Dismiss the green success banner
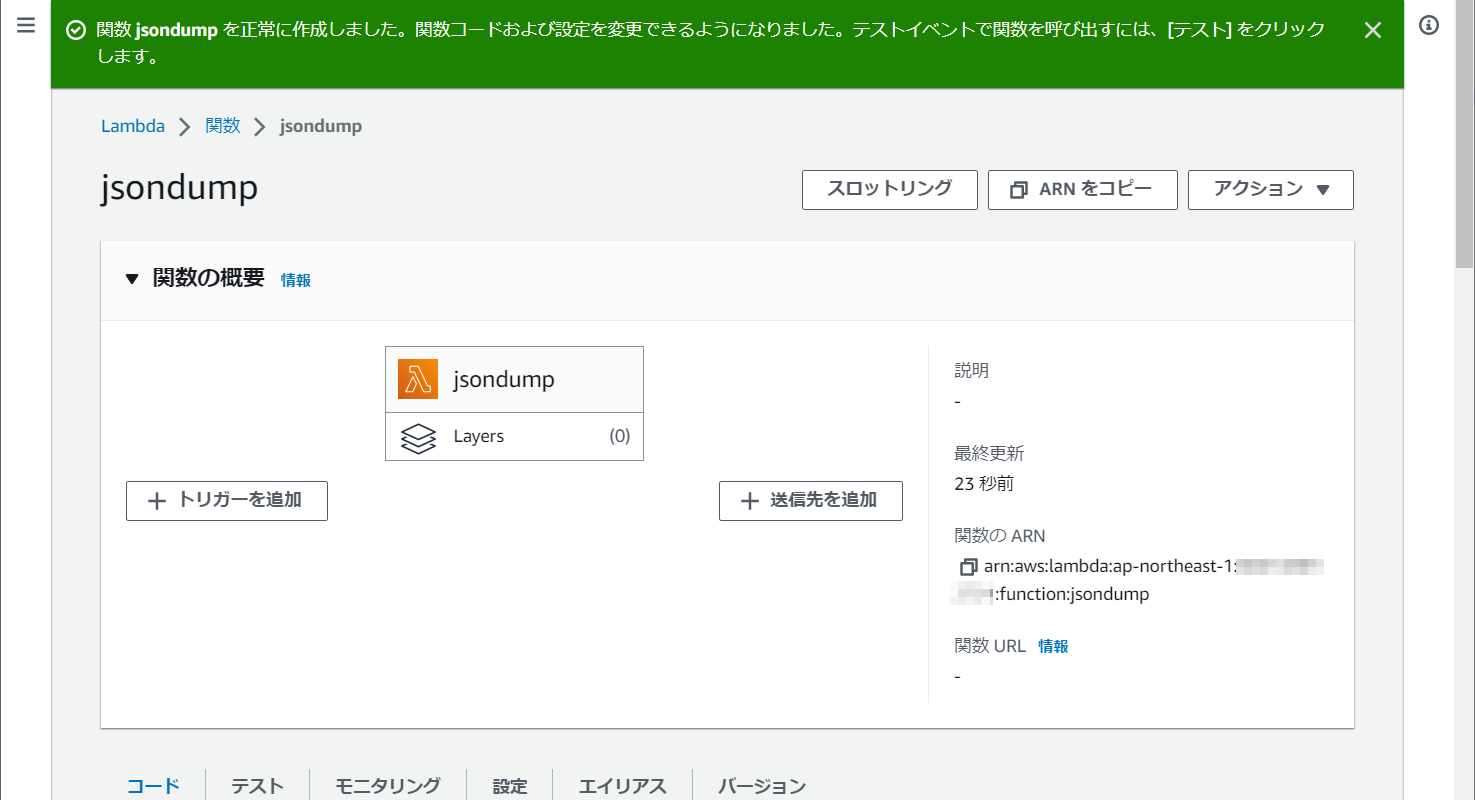 (1373, 30)
